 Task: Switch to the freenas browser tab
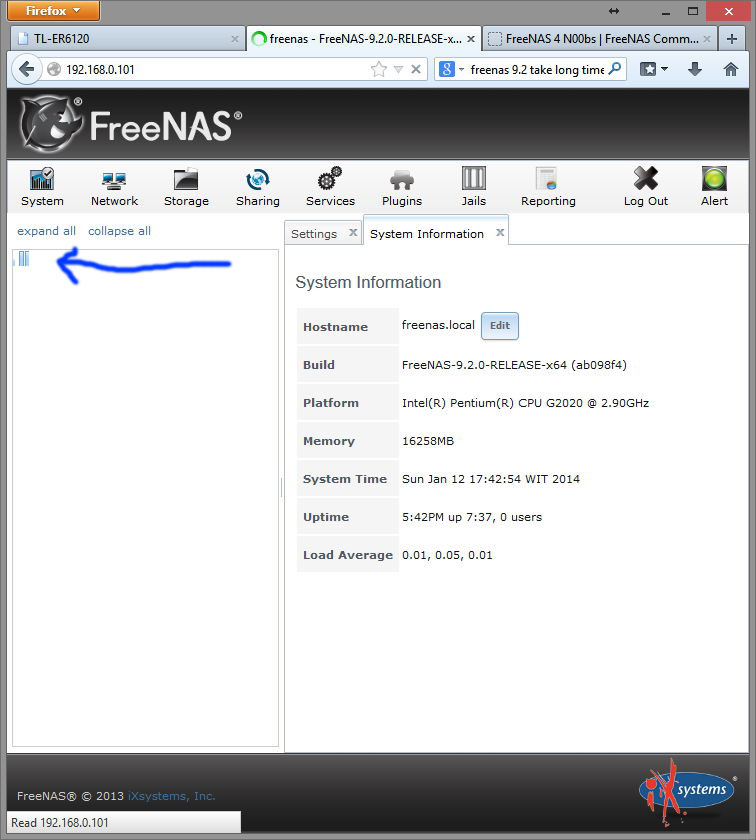[x=364, y=39]
